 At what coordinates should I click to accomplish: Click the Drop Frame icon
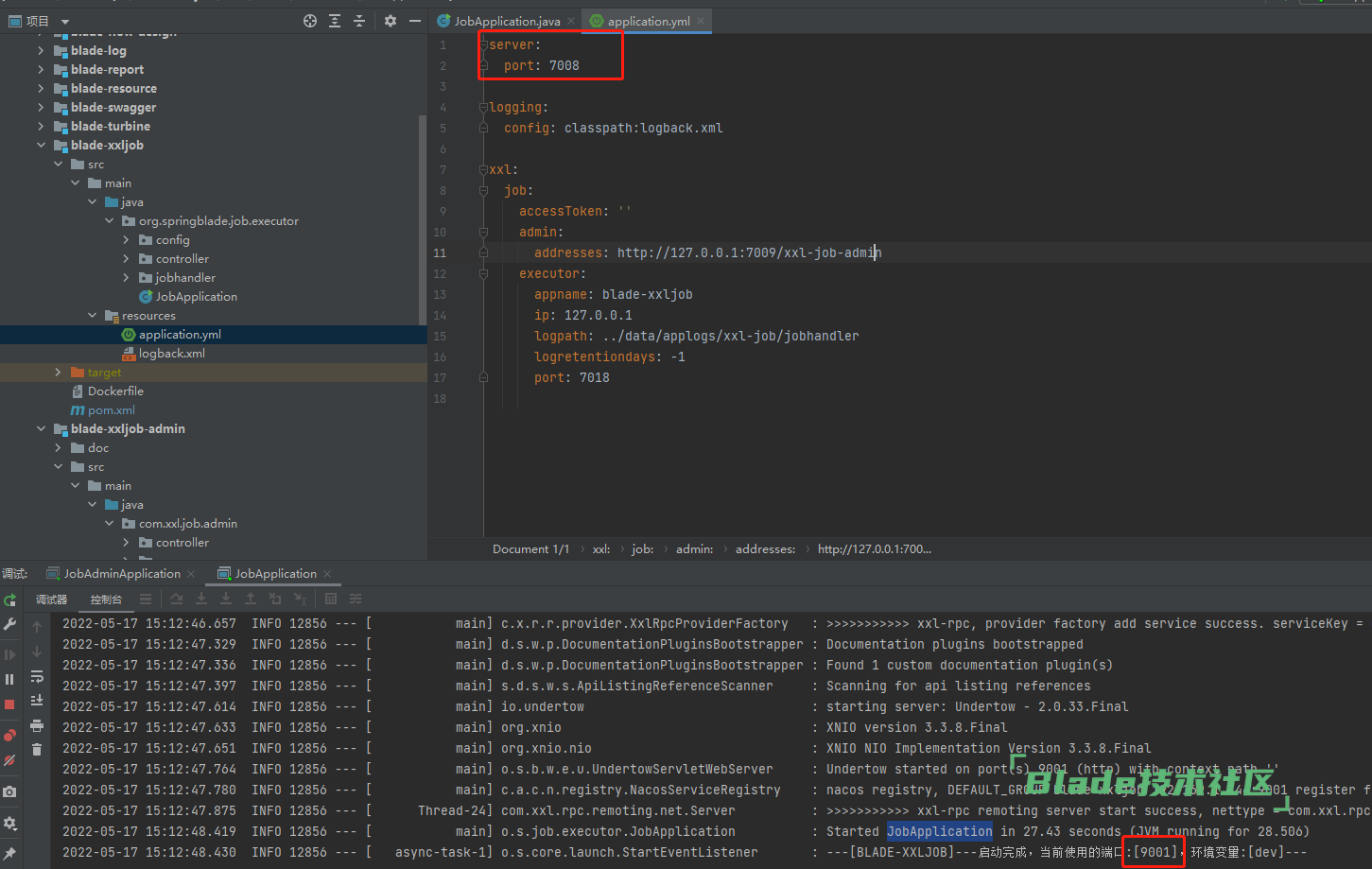(275, 599)
